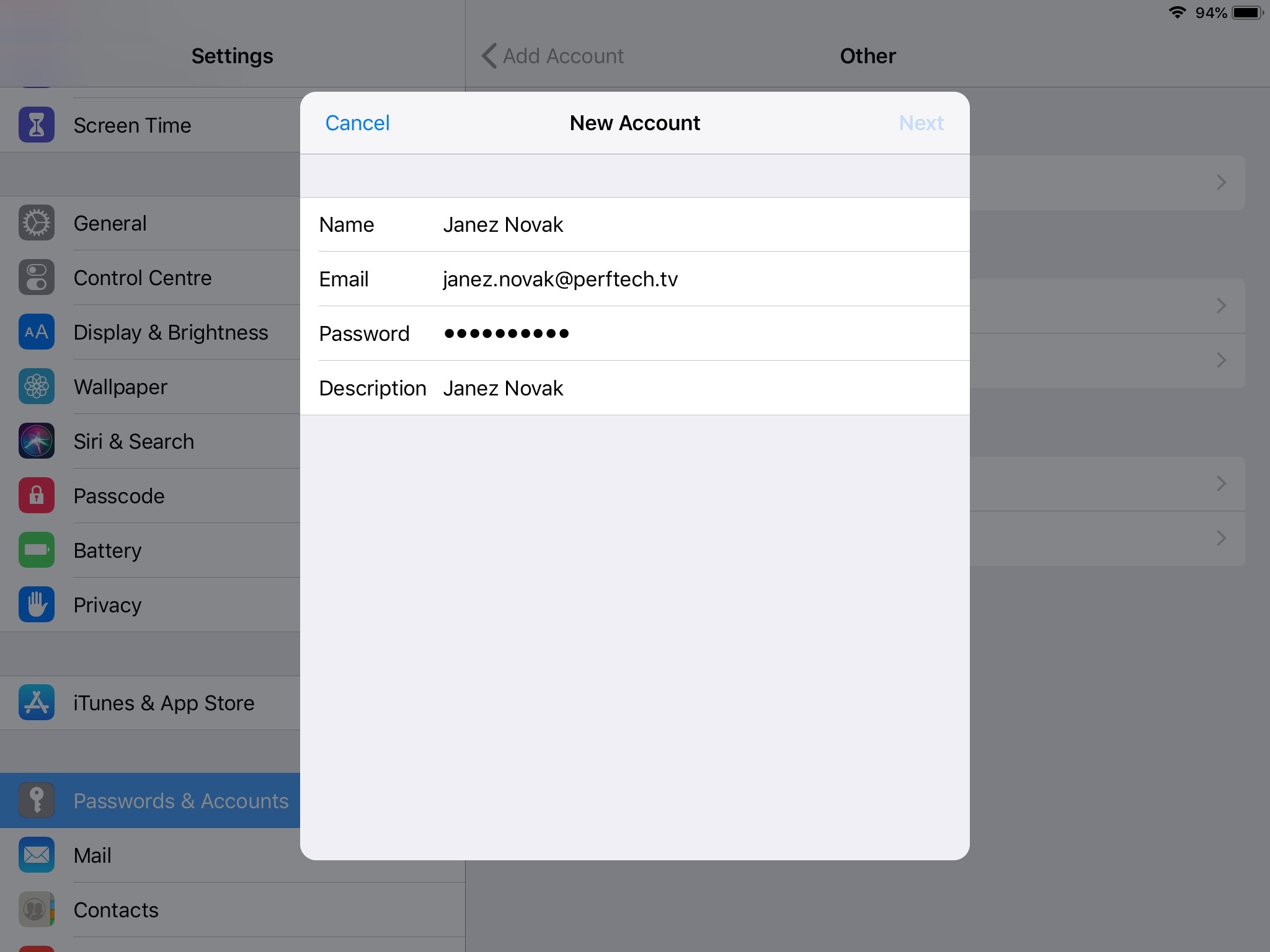The image size is (1270, 952).
Task: Edit the Description field
Action: (635, 388)
